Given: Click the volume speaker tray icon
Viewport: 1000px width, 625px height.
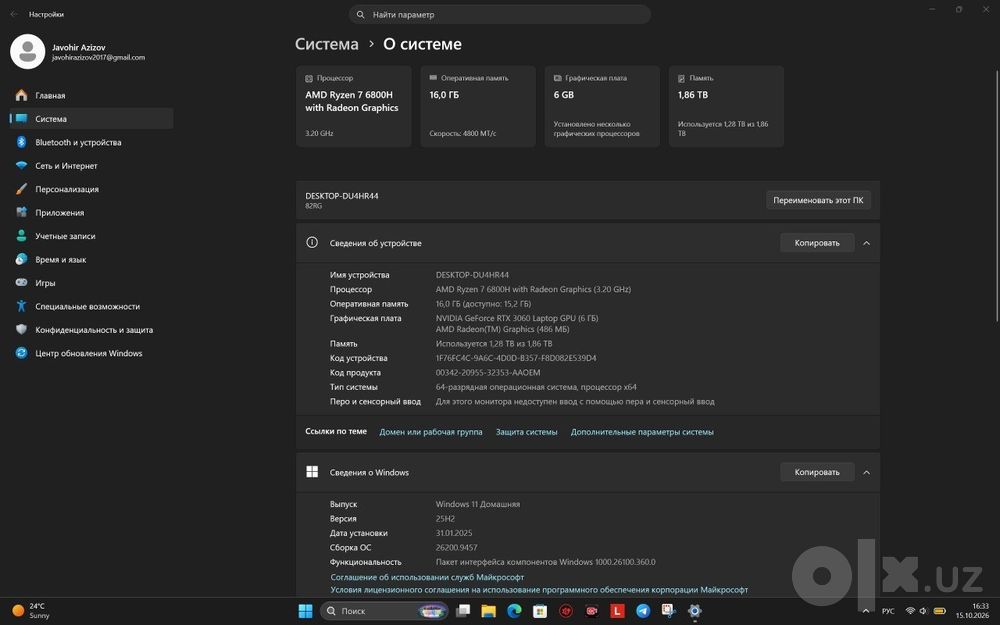Looking at the screenshot, I should pos(923,611).
